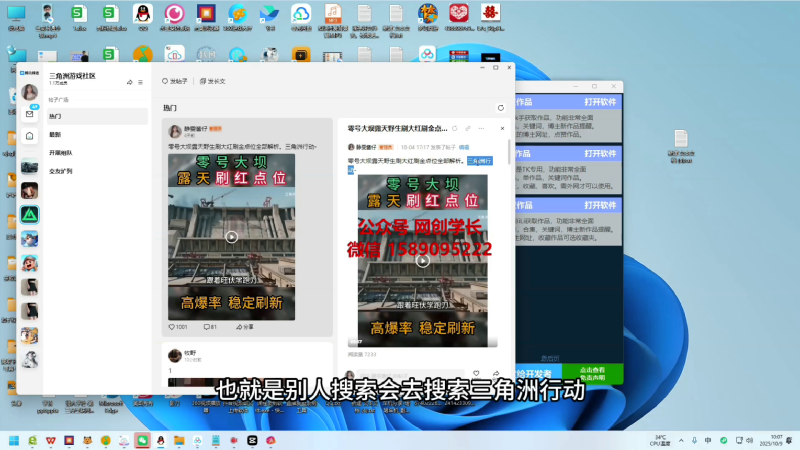The width and height of the screenshot is (800, 450).
Task: Refresh the post detail panel
Action: click(455, 129)
